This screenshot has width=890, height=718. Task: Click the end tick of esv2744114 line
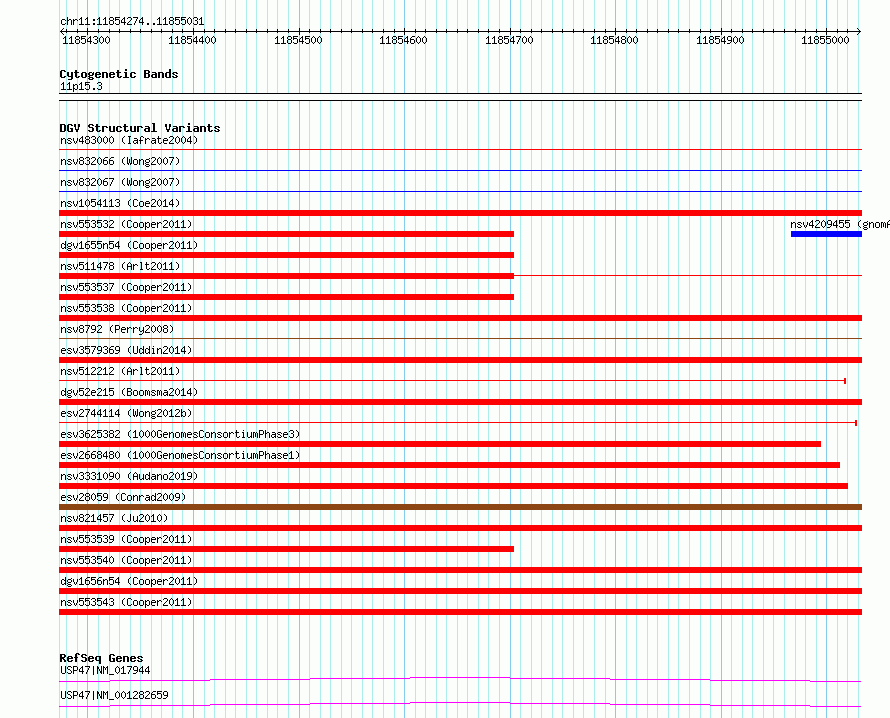pyautogui.click(x=856, y=423)
